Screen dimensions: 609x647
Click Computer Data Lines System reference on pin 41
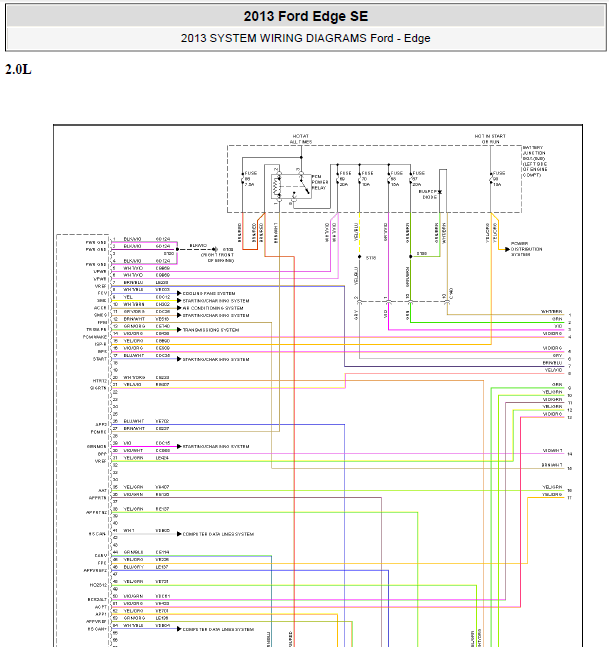(218, 534)
